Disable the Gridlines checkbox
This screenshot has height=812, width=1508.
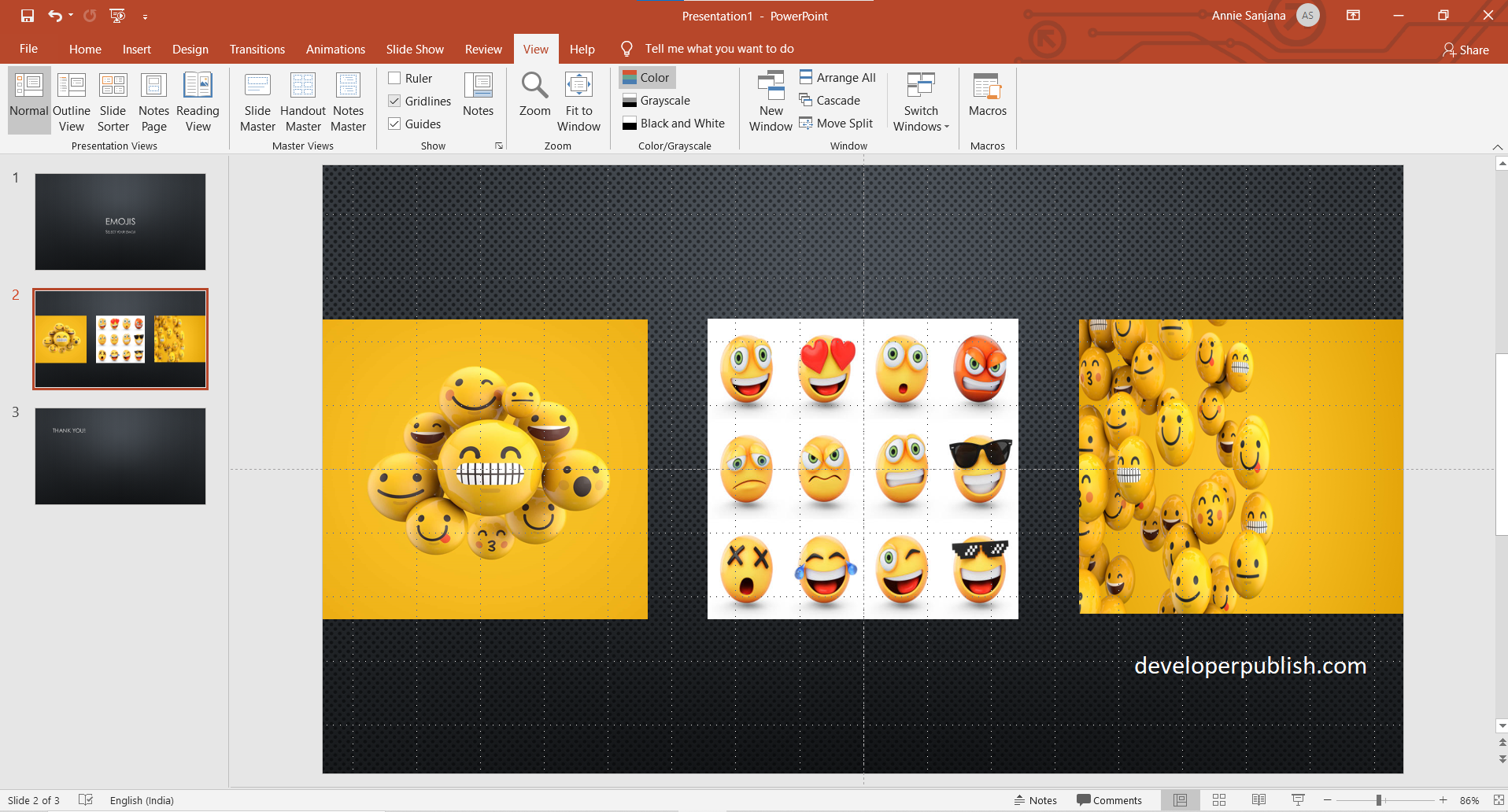[x=395, y=101]
